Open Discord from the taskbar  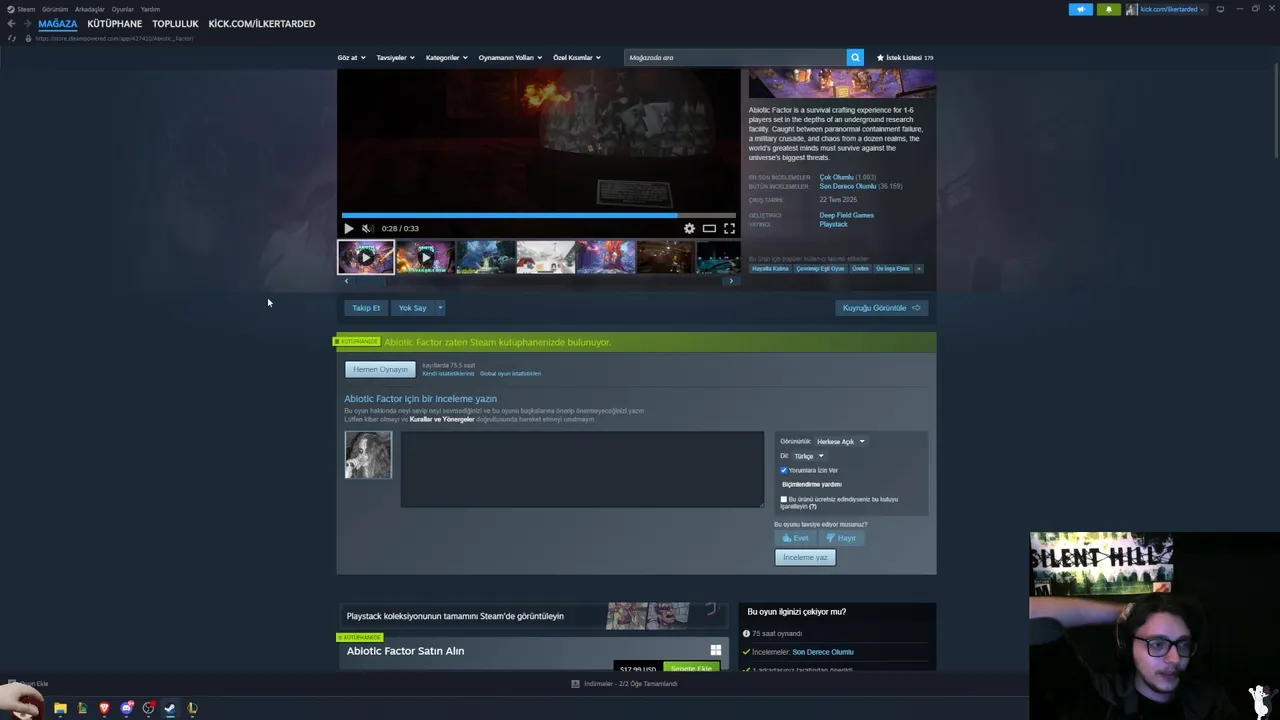[126, 708]
